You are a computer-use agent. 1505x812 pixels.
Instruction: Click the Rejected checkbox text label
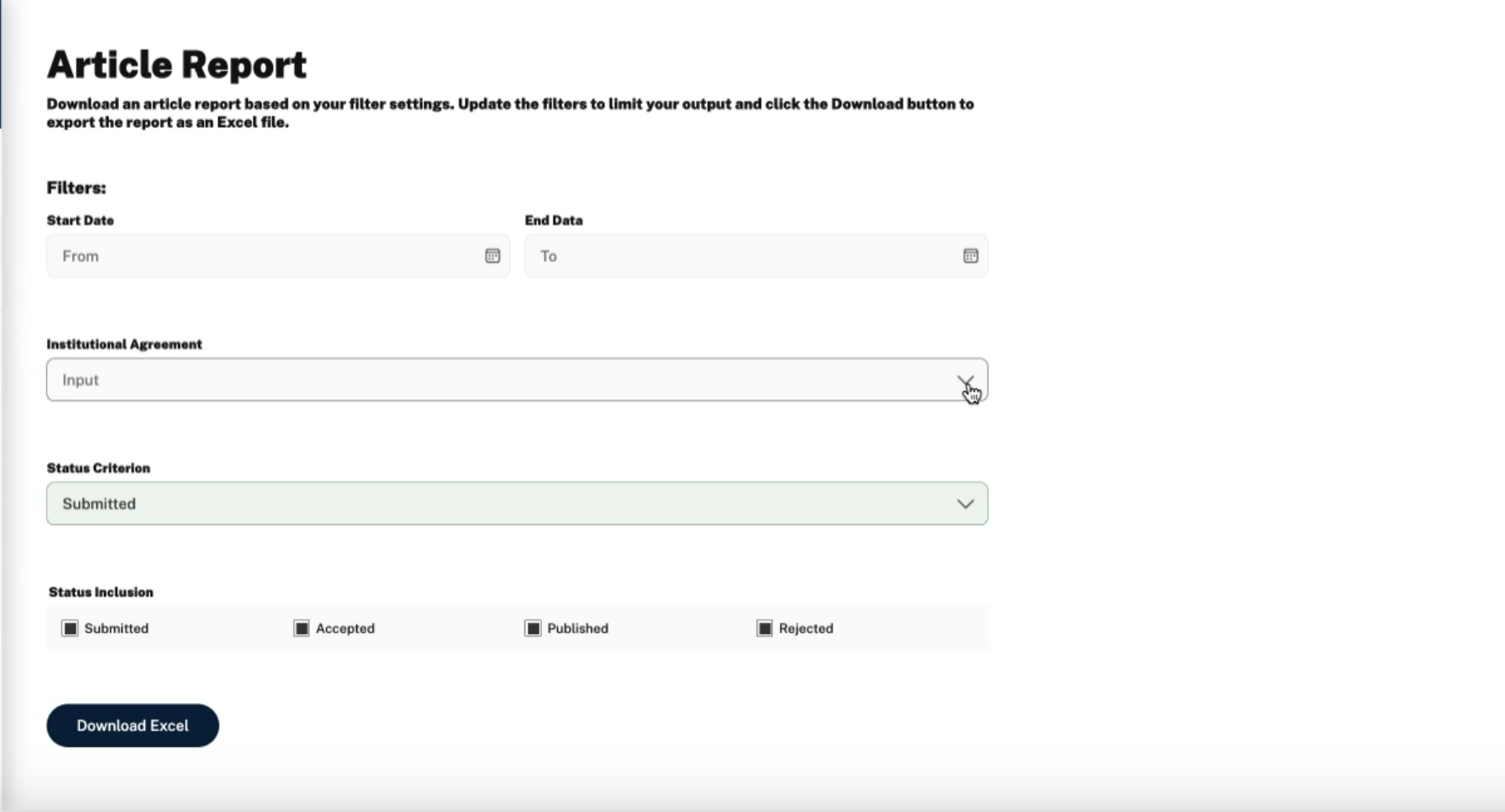(806, 629)
